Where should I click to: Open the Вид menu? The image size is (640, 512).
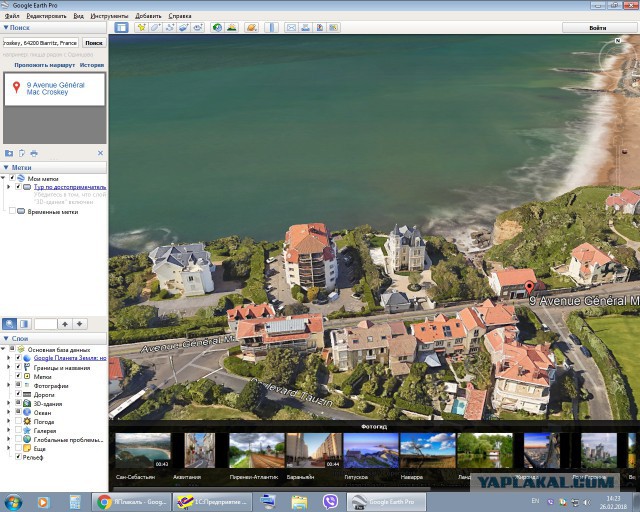[78, 16]
